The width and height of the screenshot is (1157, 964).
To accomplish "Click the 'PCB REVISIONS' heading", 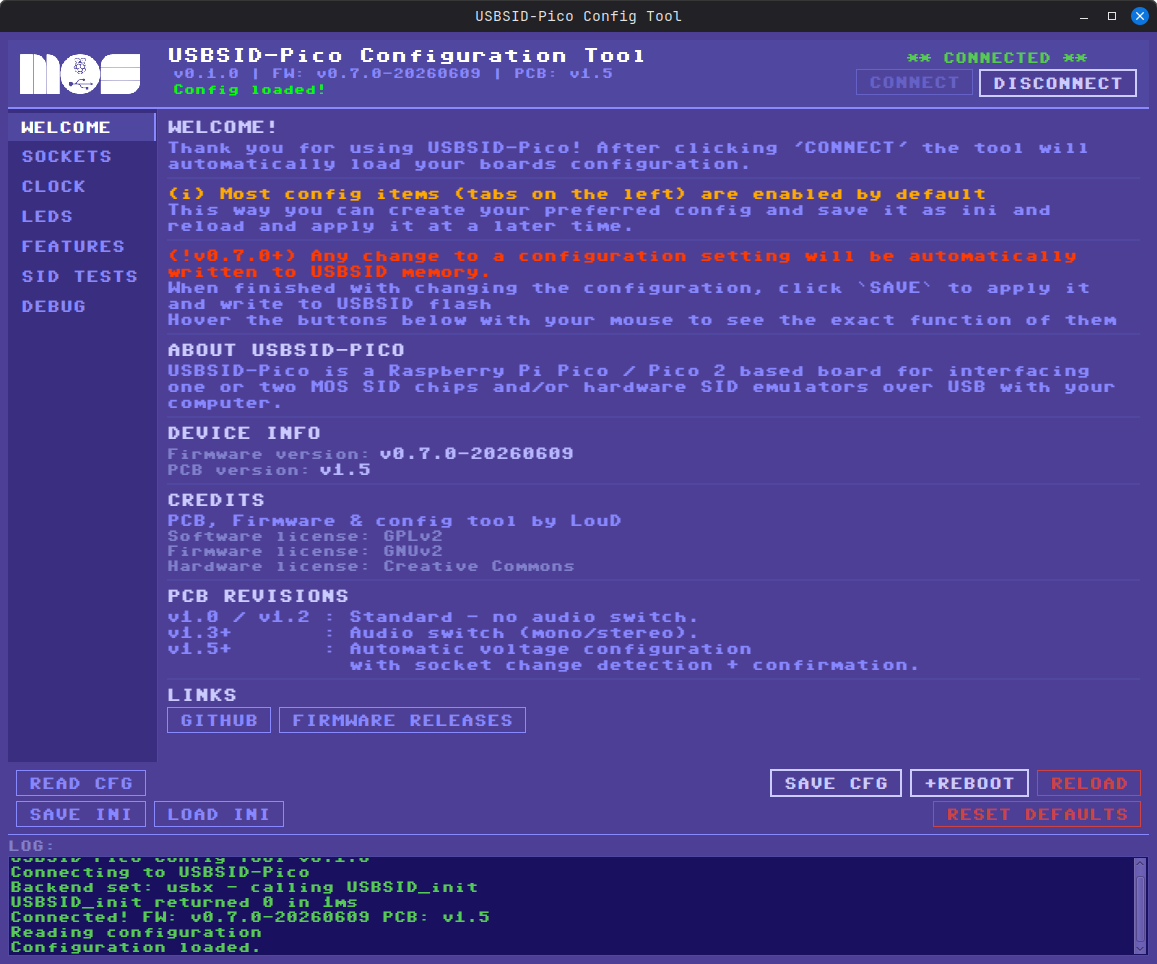I will coord(258,596).
